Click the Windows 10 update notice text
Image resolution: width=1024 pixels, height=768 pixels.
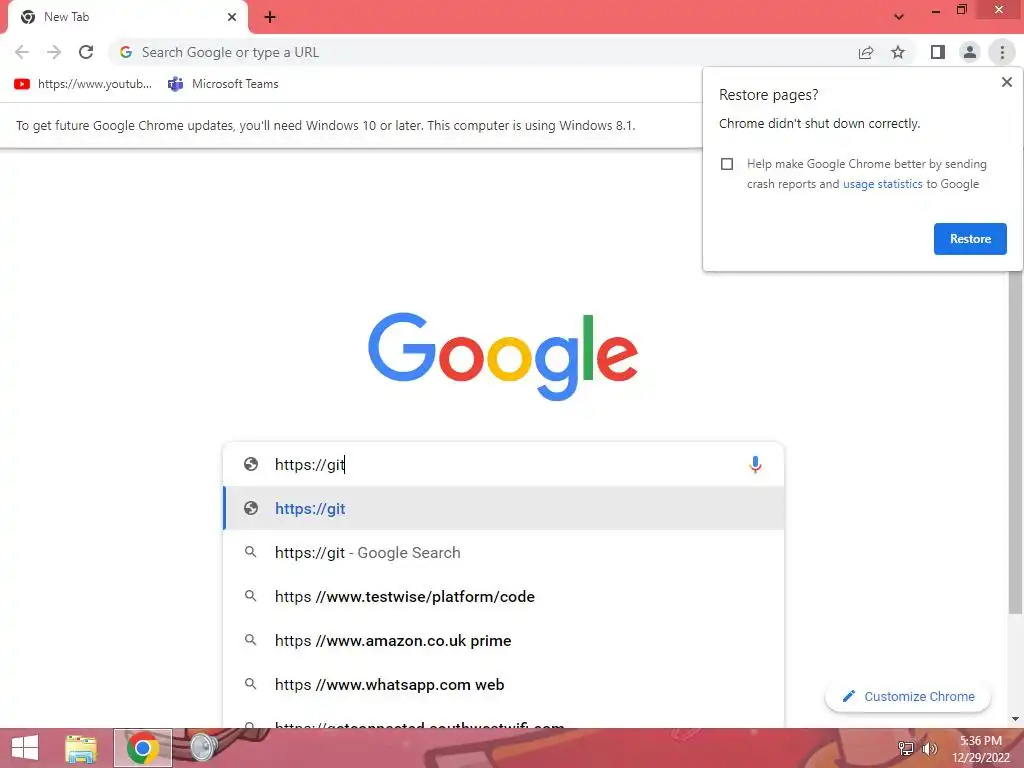pos(325,125)
